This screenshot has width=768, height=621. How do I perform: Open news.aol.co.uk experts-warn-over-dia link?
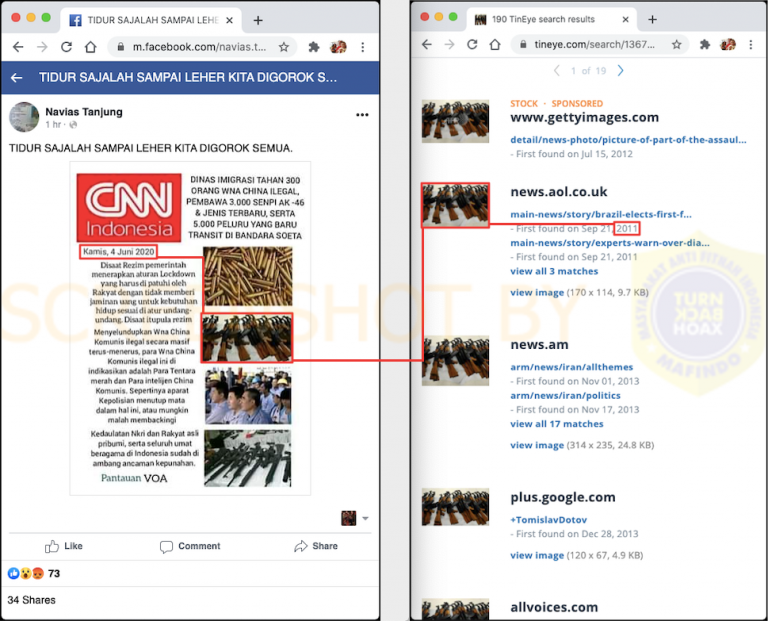(x=609, y=242)
